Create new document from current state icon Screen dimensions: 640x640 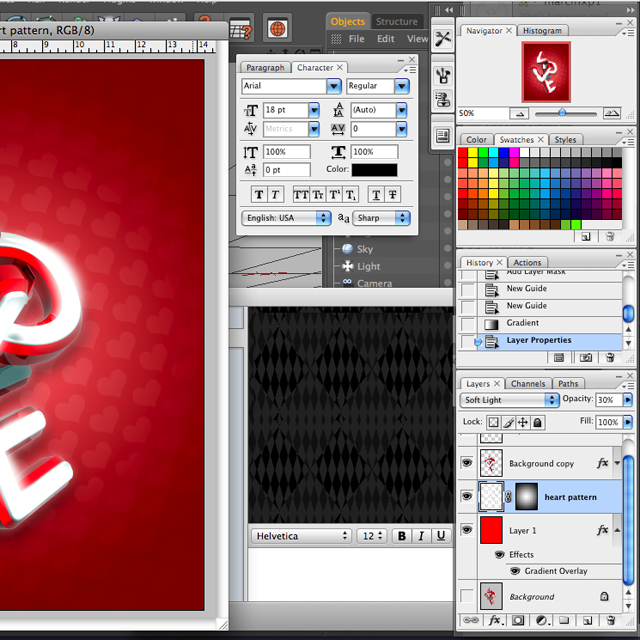559,358
